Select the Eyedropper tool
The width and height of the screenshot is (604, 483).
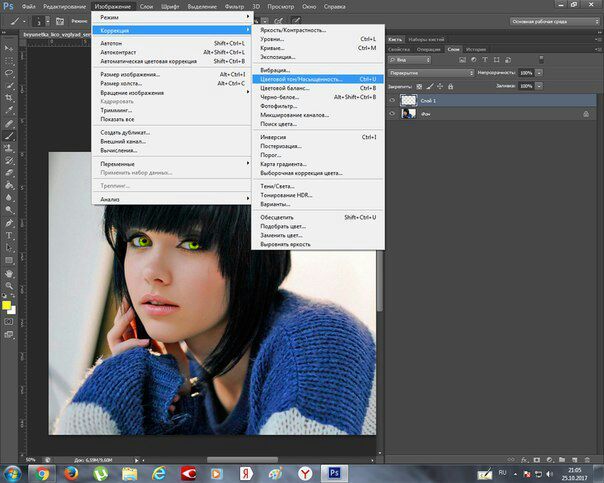point(9,110)
